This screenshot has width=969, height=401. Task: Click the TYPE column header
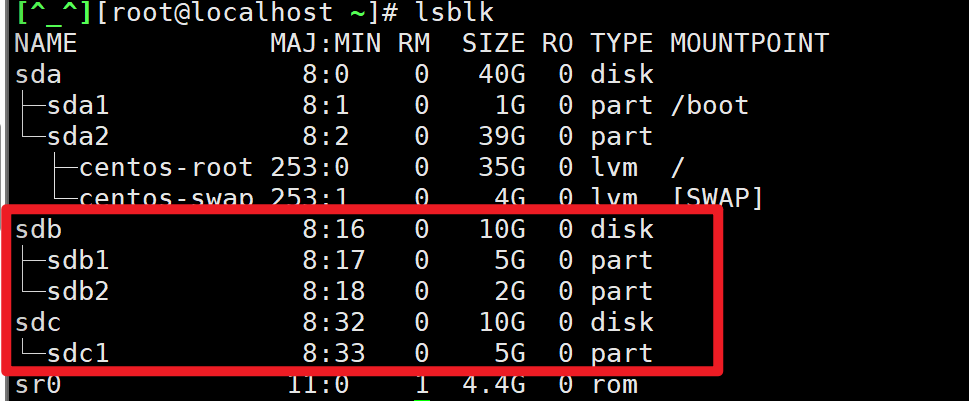click(621, 44)
